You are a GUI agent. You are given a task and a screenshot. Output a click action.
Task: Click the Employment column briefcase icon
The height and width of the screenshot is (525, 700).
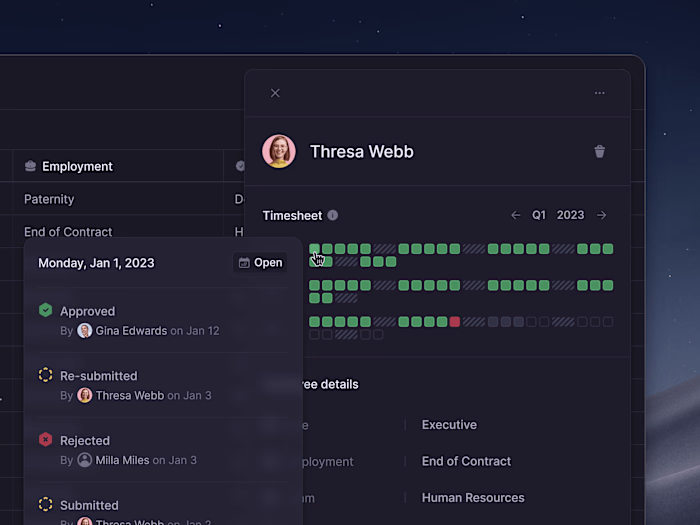(30, 166)
